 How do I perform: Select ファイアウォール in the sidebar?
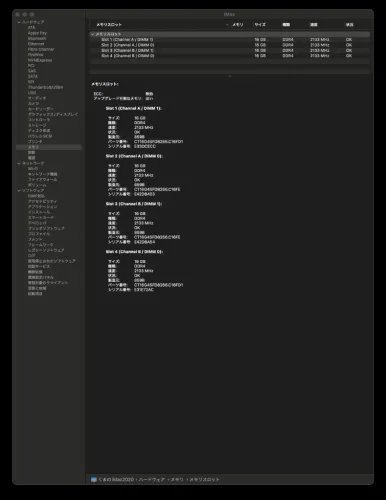pos(42,180)
